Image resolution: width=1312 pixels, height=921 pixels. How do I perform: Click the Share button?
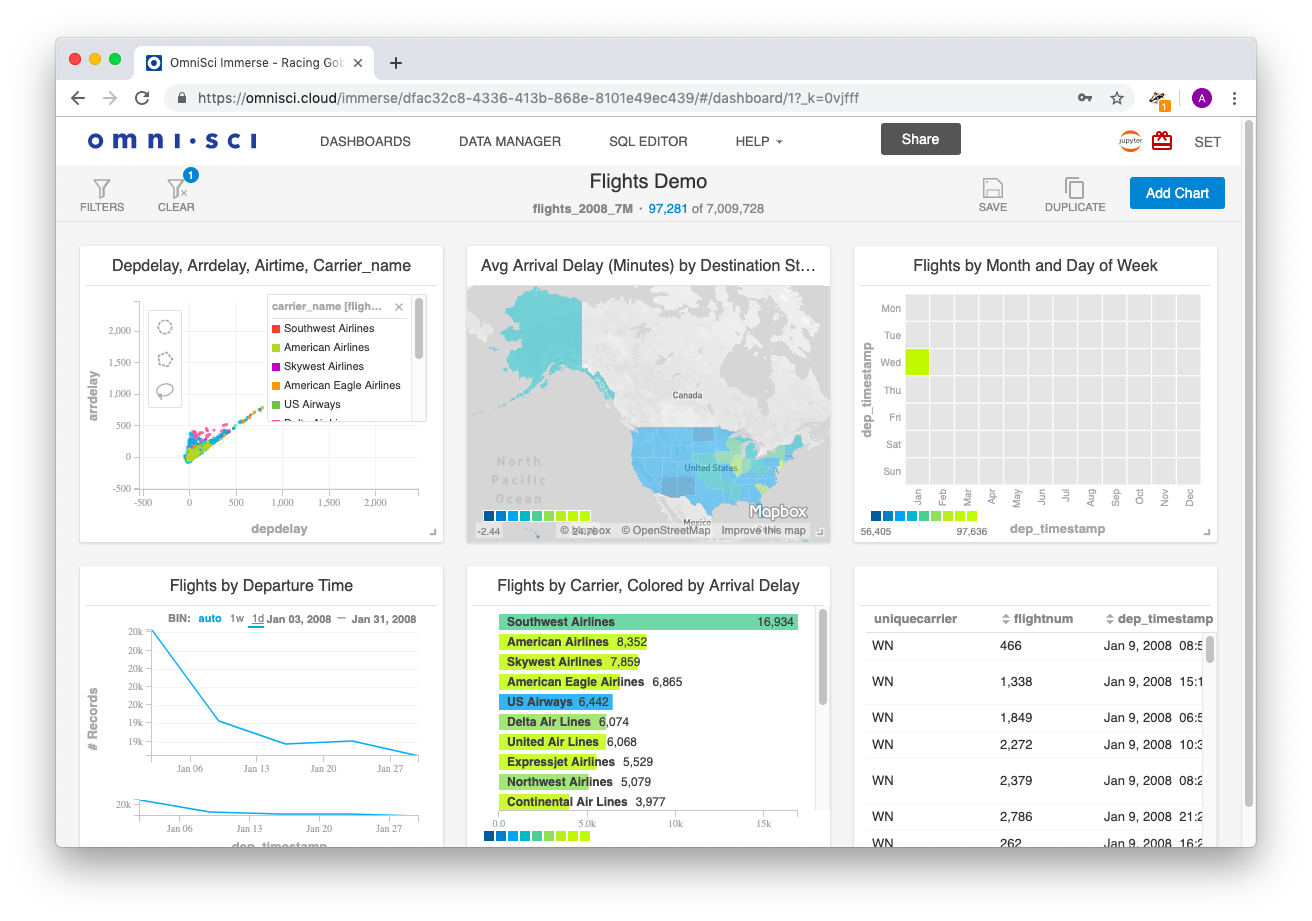tap(920, 140)
